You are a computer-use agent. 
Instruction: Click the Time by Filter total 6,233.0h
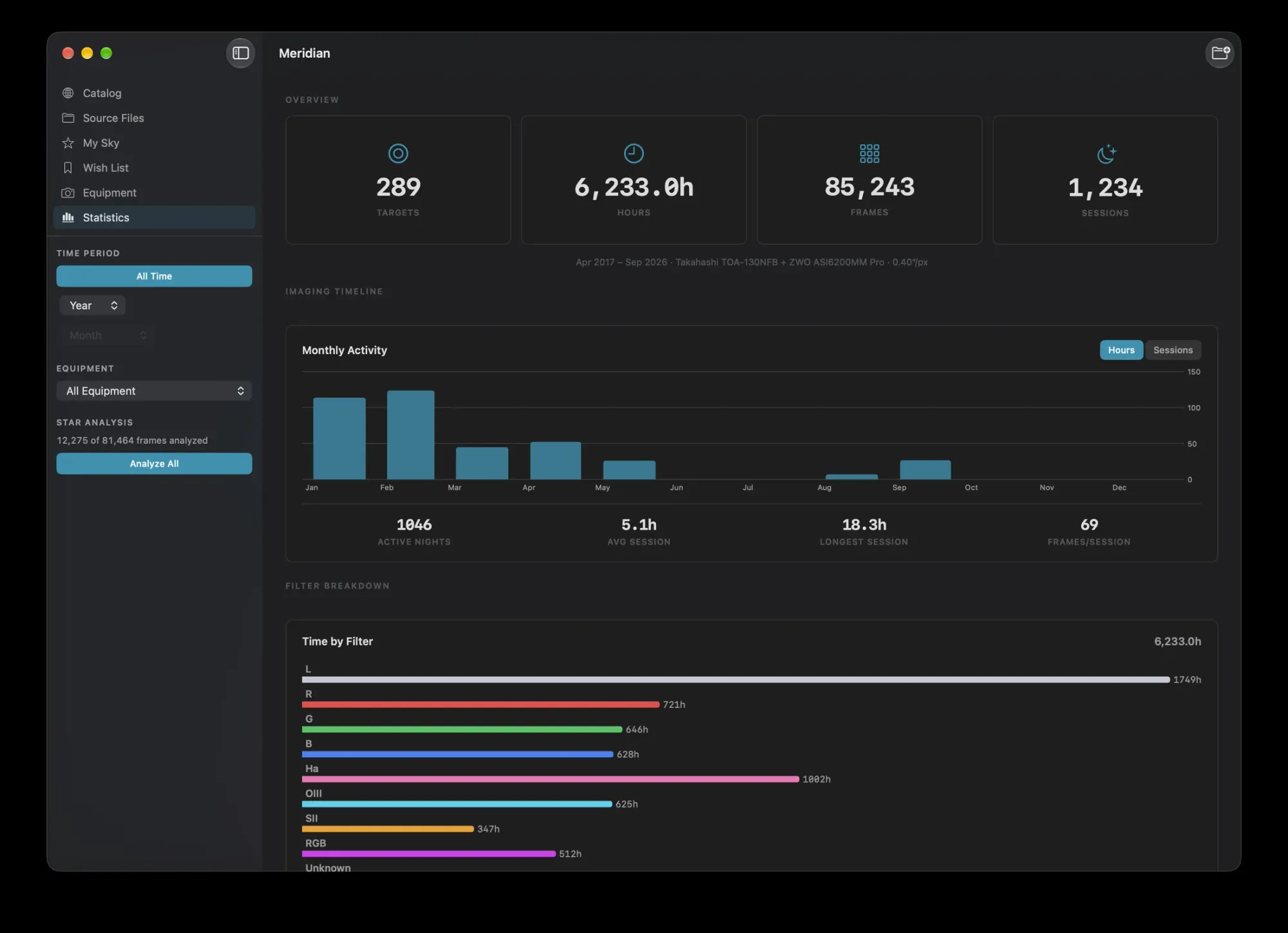[x=1177, y=641]
